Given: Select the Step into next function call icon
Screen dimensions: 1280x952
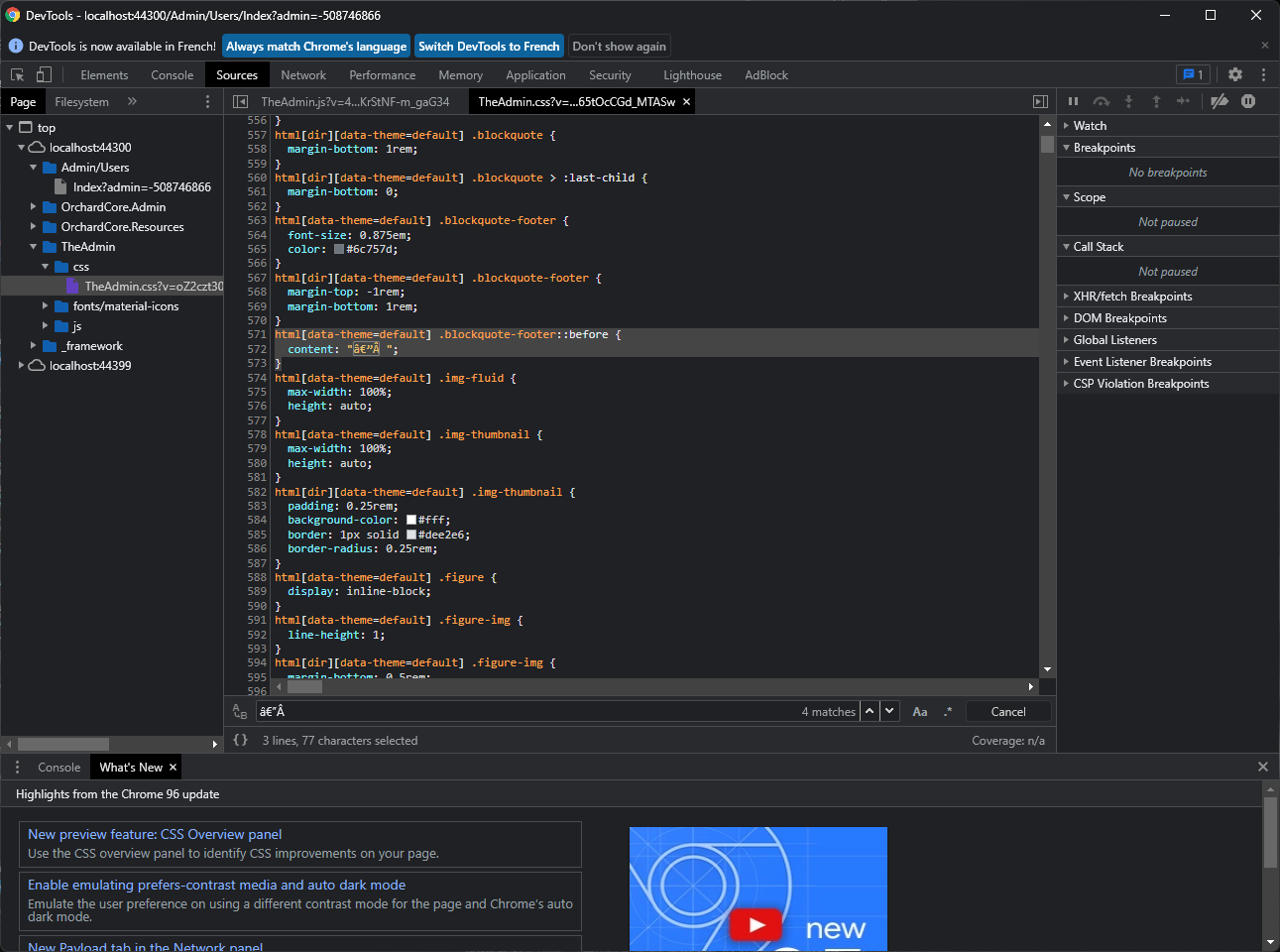Looking at the screenshot, I should [1129, 100].
